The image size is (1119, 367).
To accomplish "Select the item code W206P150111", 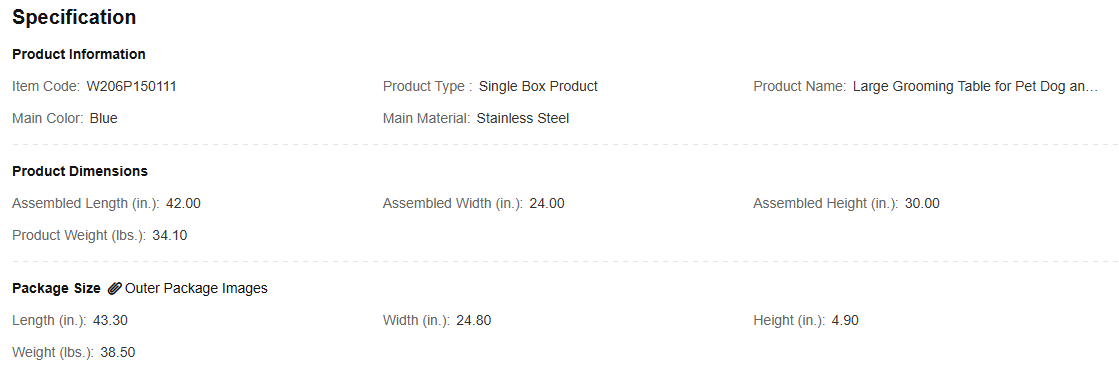I will point(131,86).
